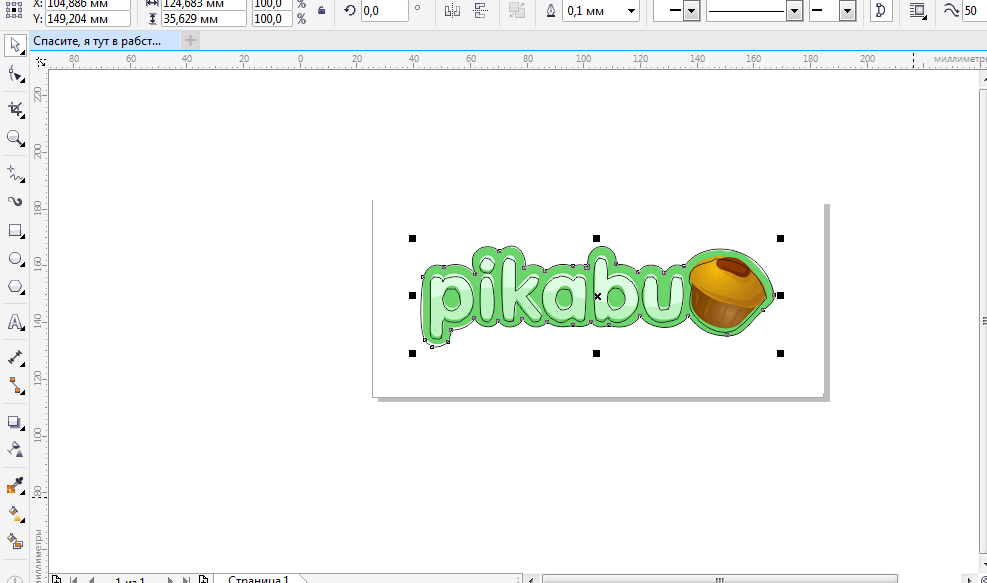Click the horizontal scrollbar thumb

click(718, 579)
